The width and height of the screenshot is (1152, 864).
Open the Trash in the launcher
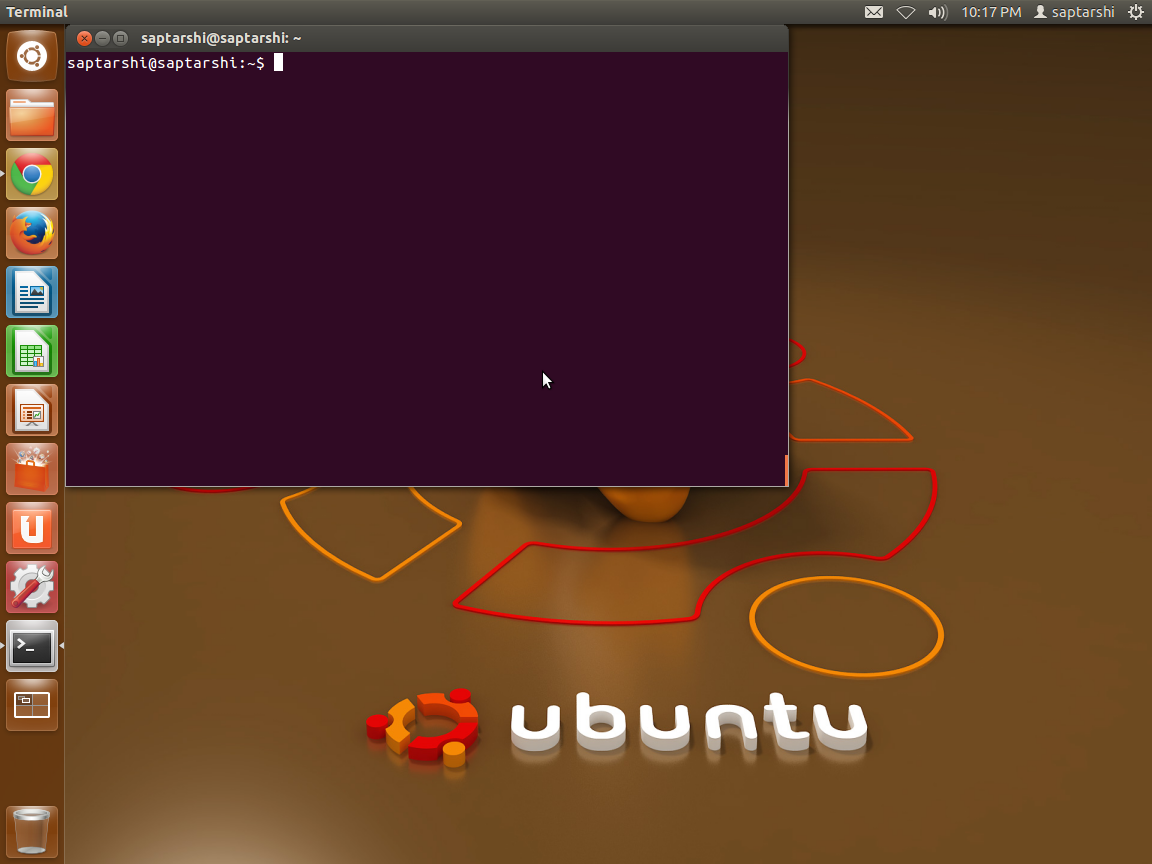32,831
